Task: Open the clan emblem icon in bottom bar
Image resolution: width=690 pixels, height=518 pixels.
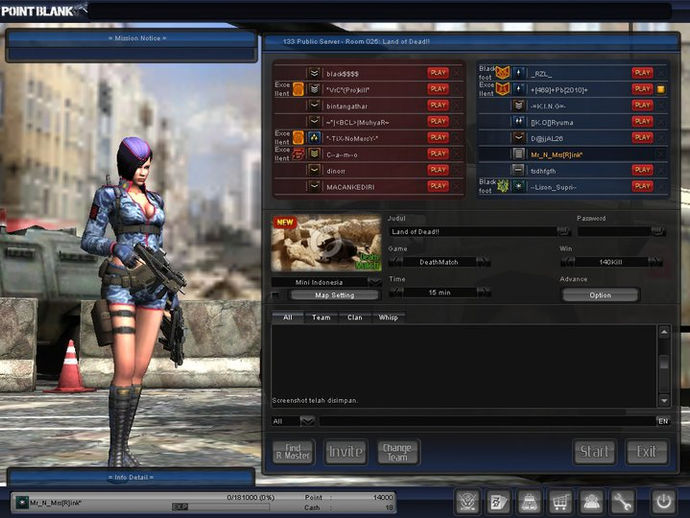Action: point(467,501)
